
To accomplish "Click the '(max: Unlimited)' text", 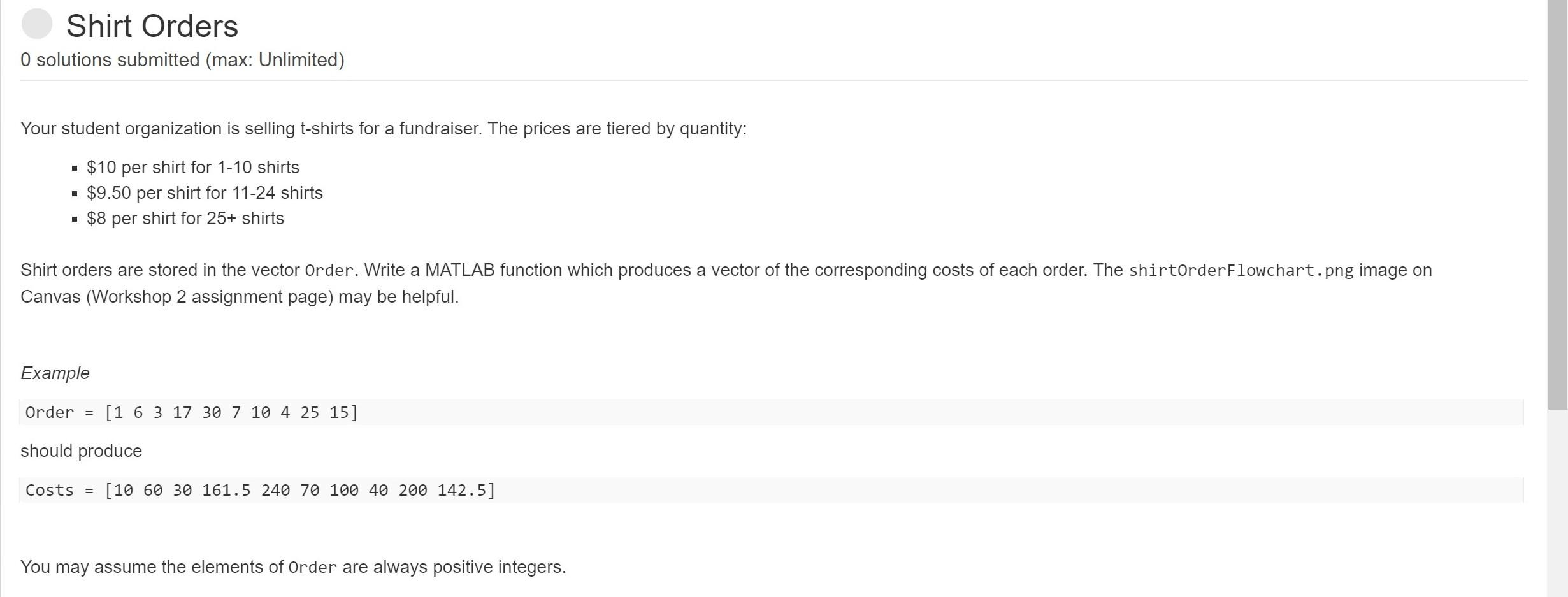I will (x=275, y=60).
